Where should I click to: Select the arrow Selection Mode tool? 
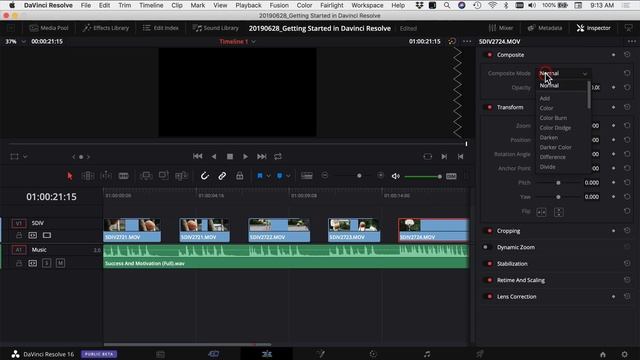click(69, 176)
